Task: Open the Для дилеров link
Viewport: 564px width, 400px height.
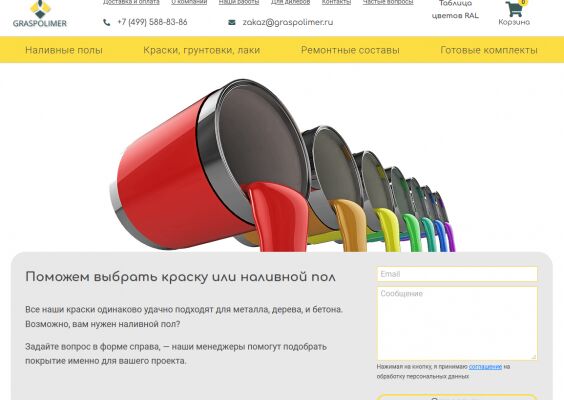Action: click(x=290, y=2)
